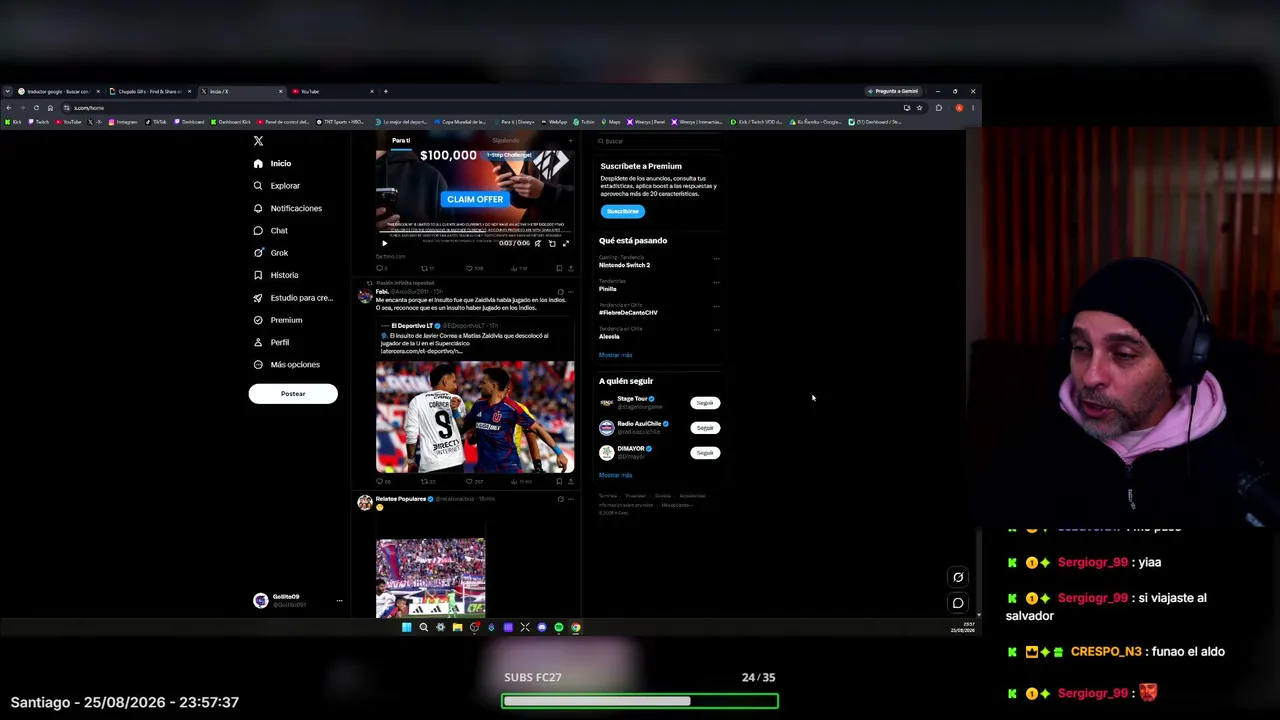Open the Relatos Populares stadium video thumbnail
Image resolution: width=1280 pixels, height=720 pixels.
431,578
